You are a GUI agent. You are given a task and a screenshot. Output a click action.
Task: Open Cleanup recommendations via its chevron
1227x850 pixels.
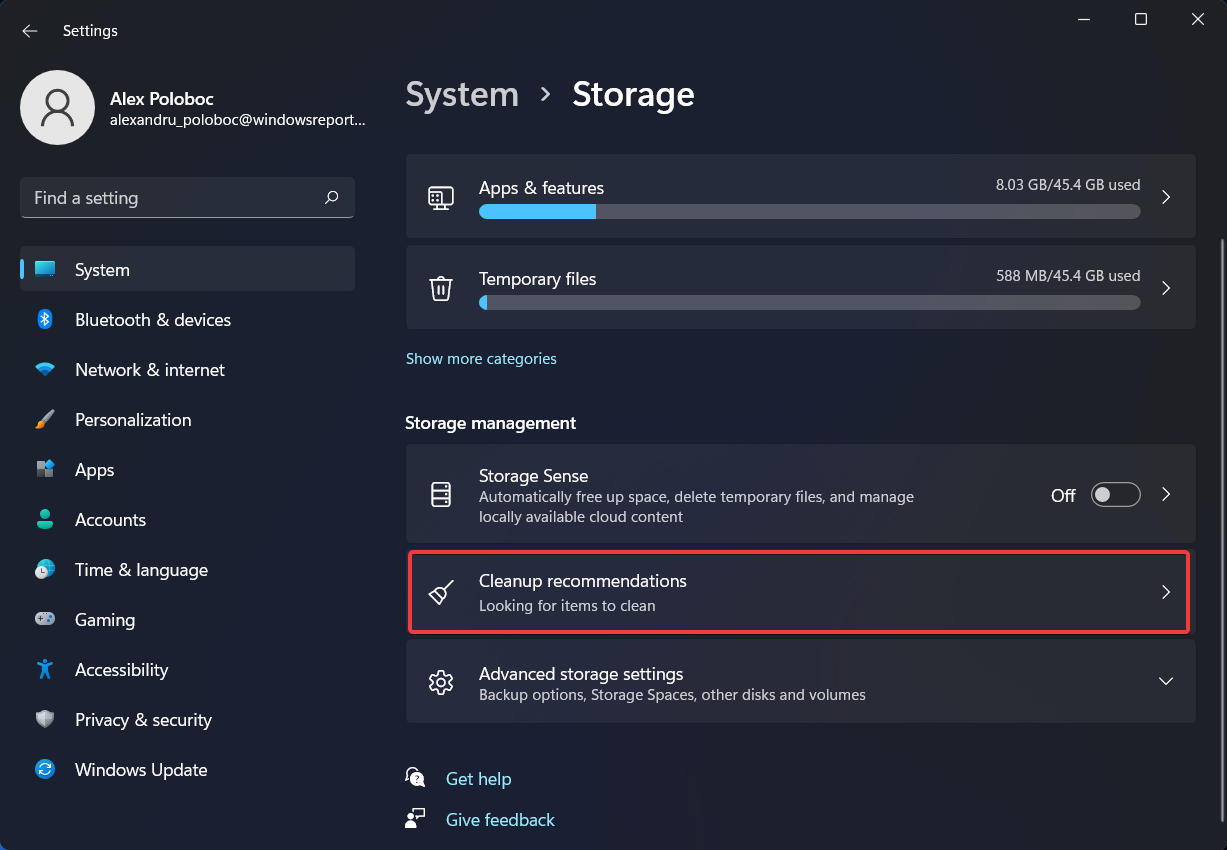pyautogui.click(x=1165, y=592)
